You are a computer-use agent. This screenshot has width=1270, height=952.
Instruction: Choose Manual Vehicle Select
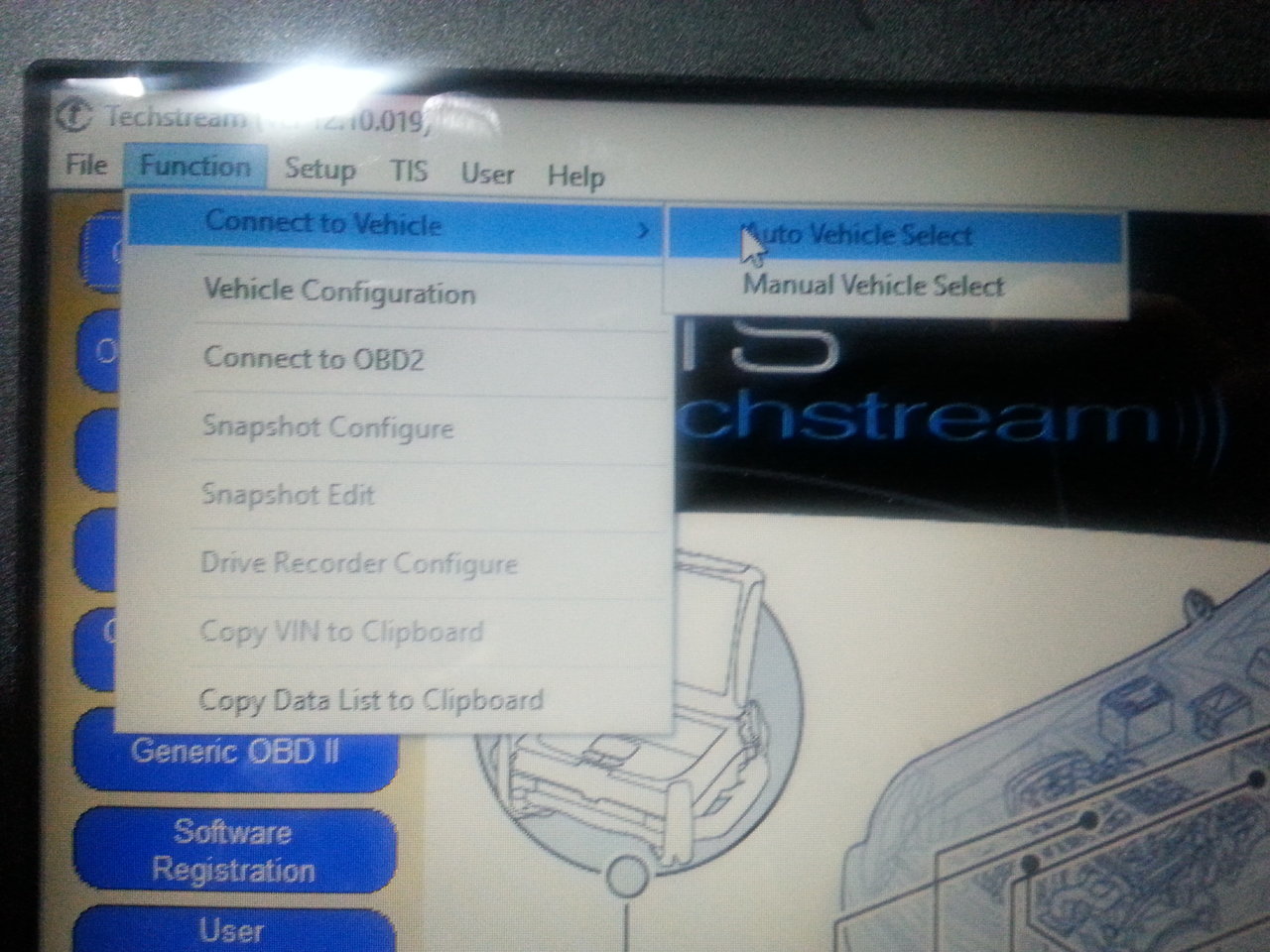tap(896, 287)
